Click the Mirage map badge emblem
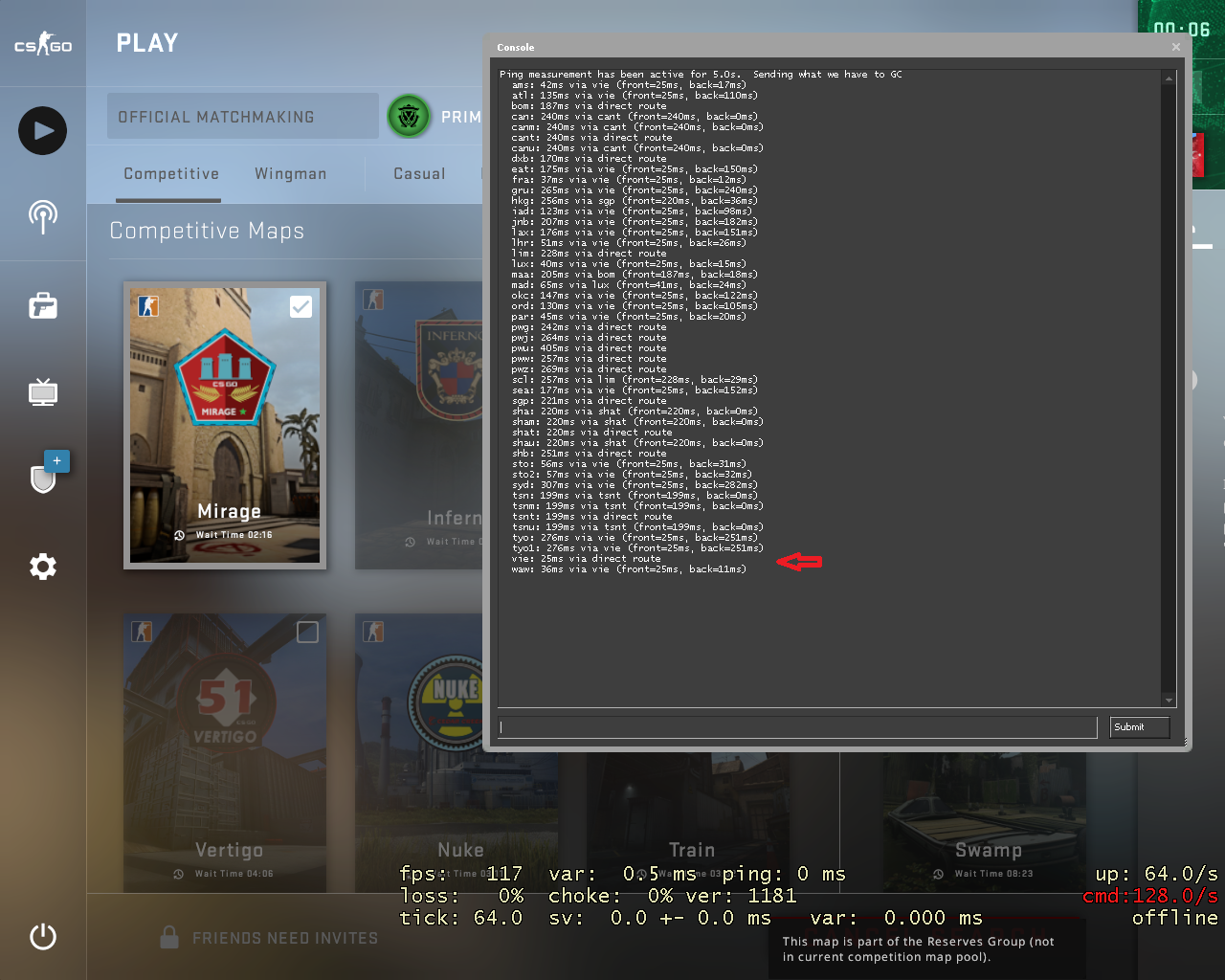Screen dimensions: 1225x980 click(225, 377)
